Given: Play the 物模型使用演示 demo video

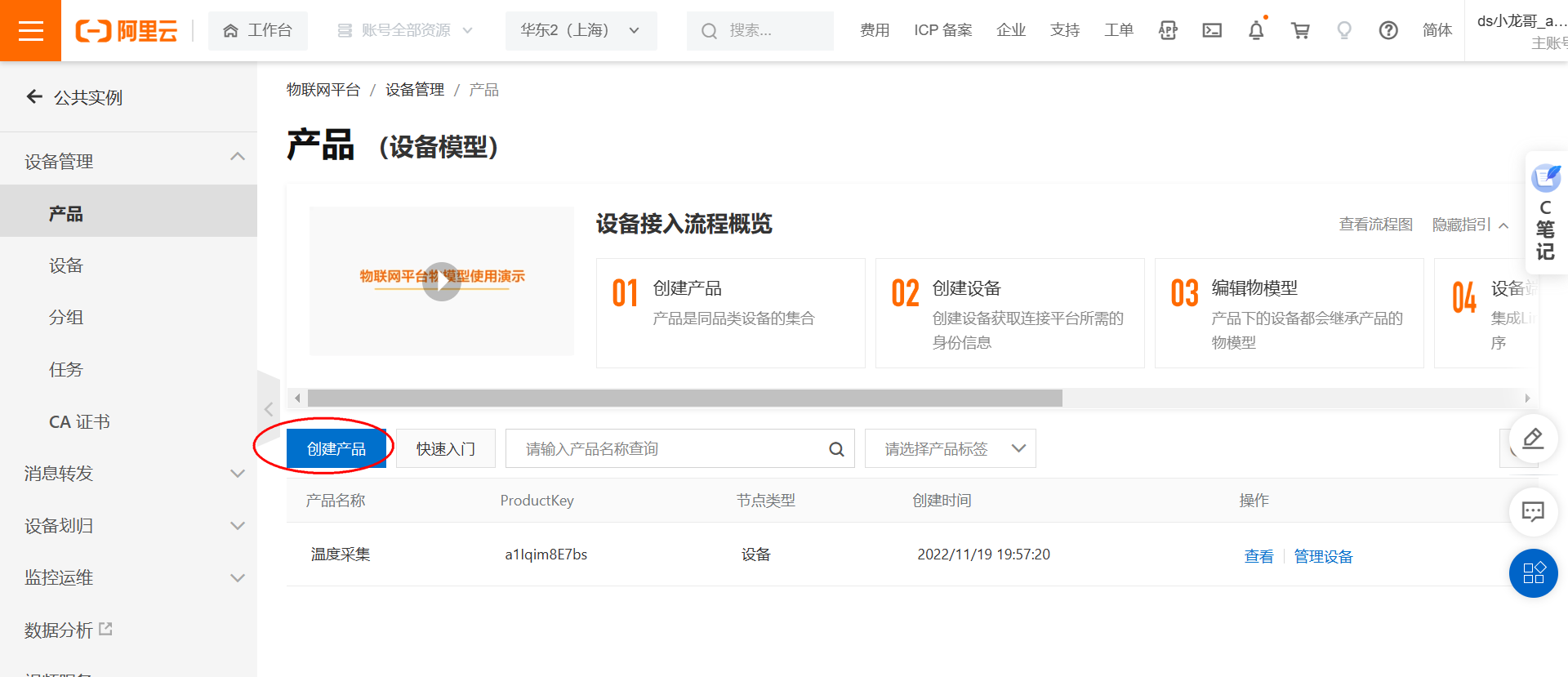Looking at the screenshot, I should coord(442,282).
